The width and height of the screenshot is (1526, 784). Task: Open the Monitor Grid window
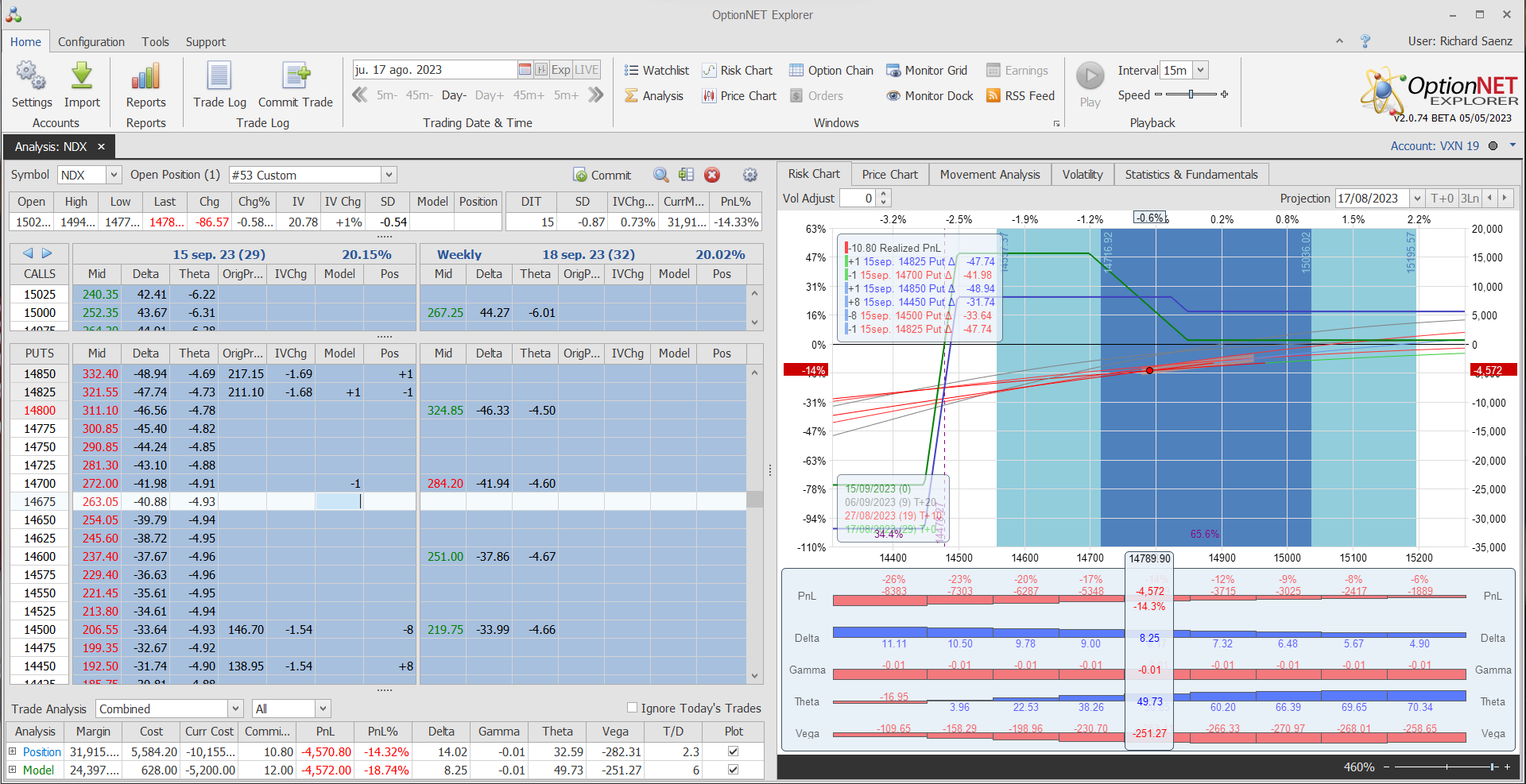927,71
